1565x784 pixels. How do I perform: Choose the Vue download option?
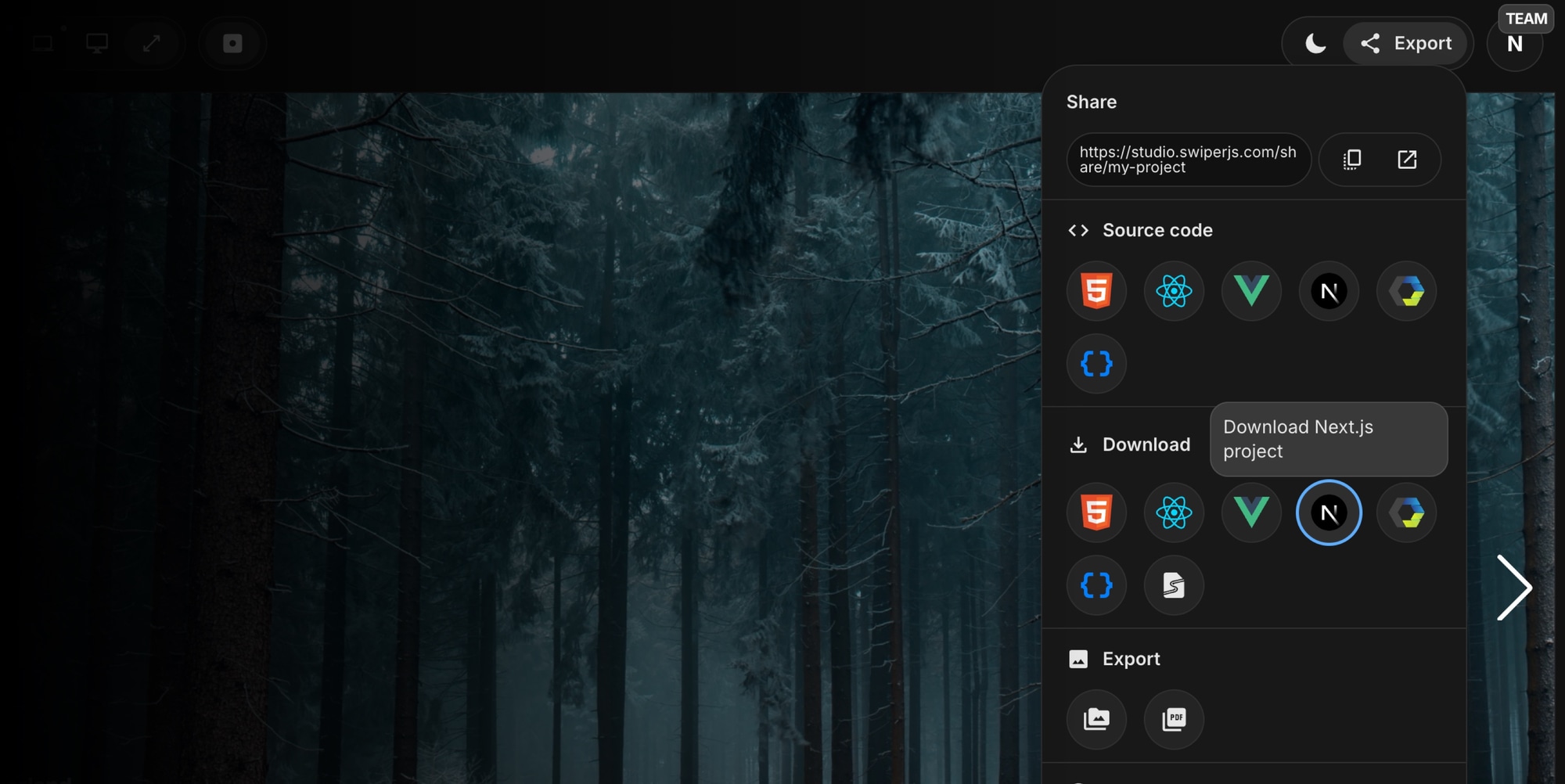click(x=1250, y=512)
